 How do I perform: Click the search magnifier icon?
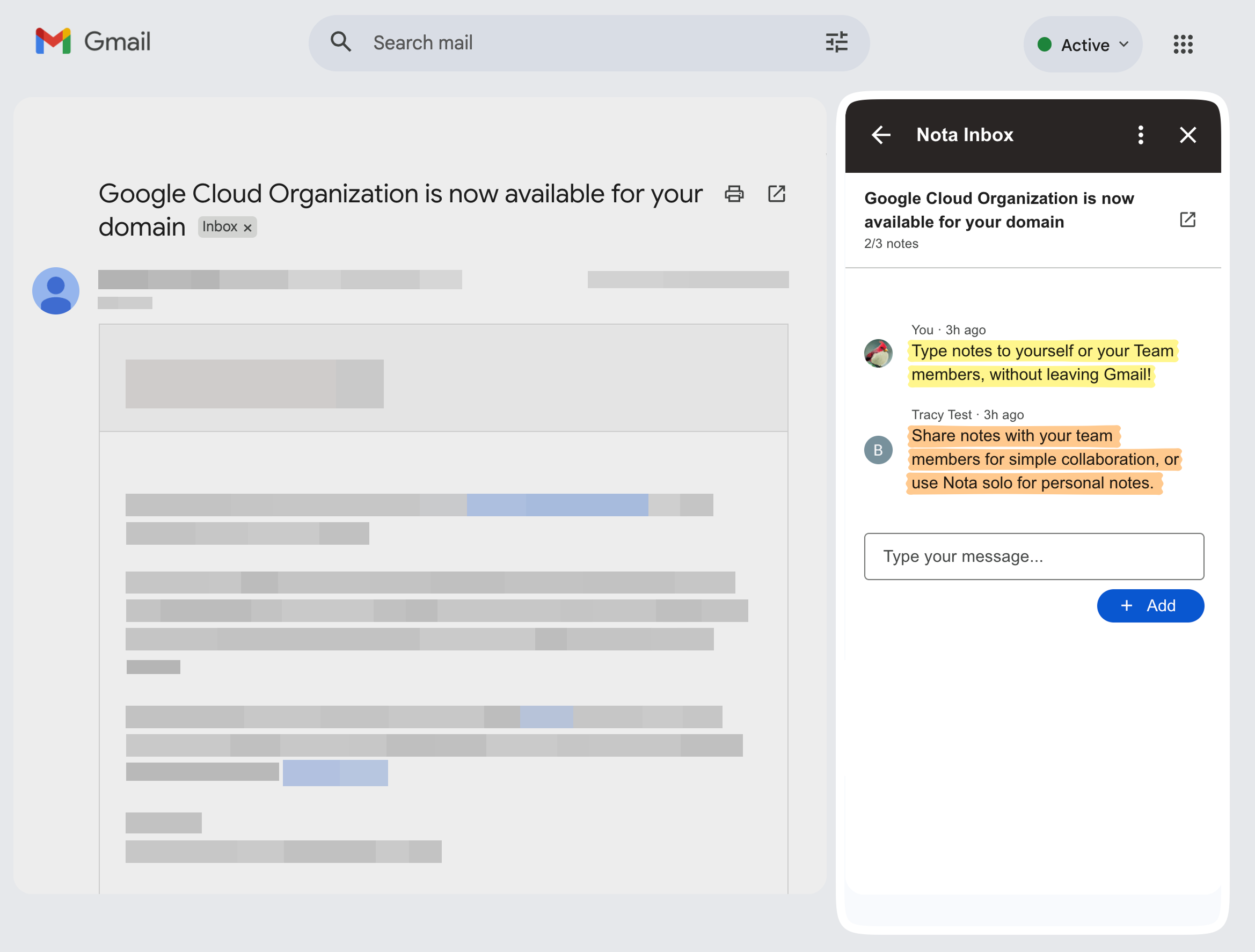coord(340,42)
